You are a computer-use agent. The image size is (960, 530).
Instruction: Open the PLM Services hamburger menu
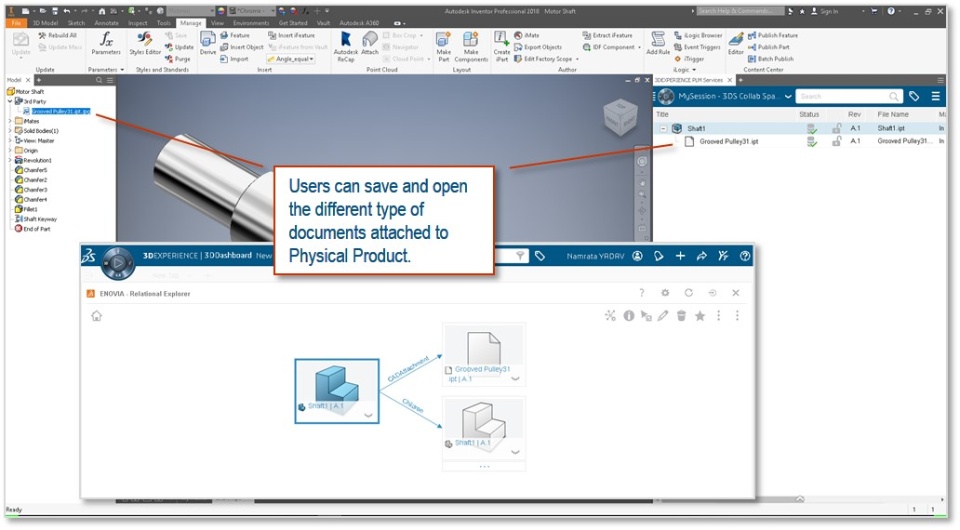tap(936, 96)
